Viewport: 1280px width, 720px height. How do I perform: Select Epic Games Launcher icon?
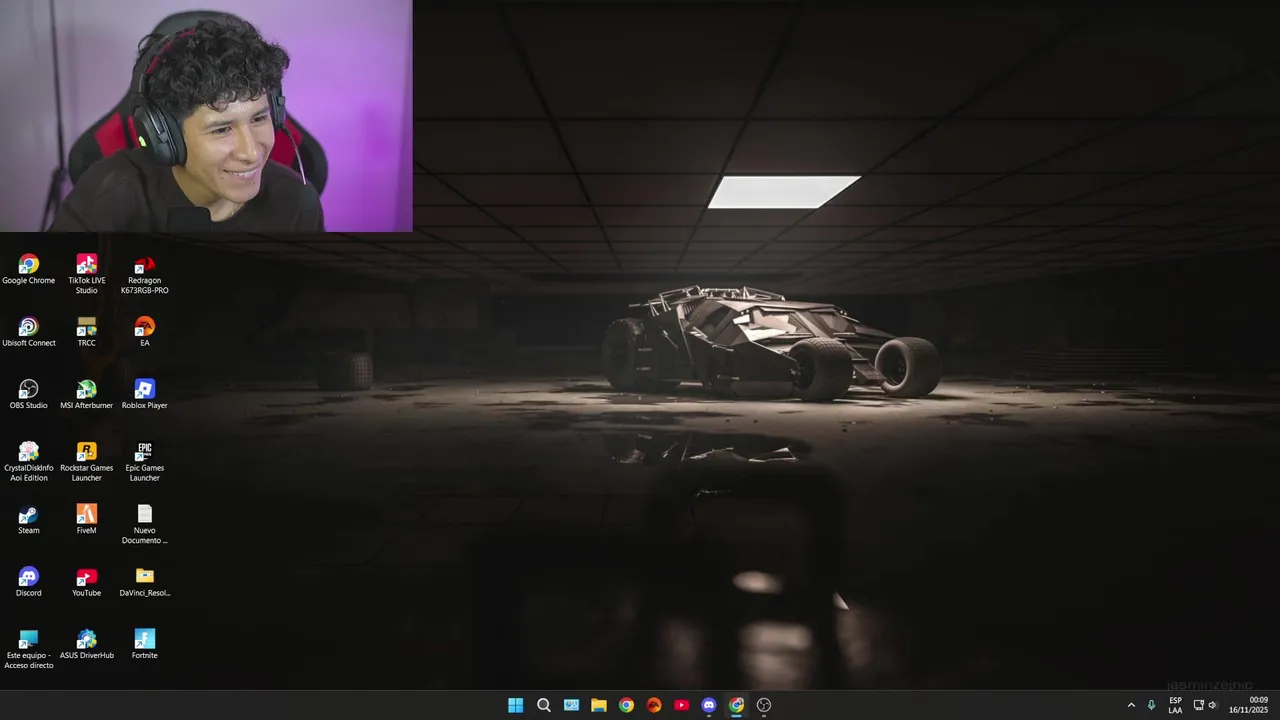[x=145, y=462]
